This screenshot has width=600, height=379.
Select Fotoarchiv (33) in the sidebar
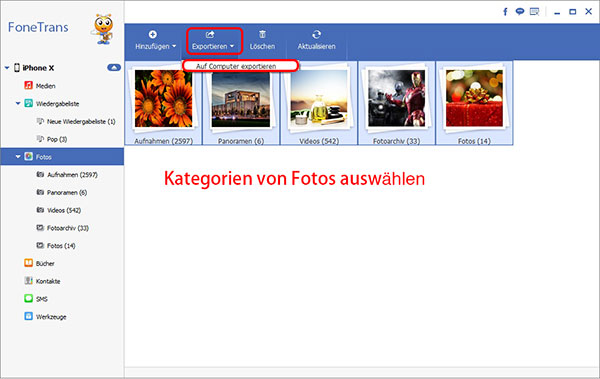point(68,228)
